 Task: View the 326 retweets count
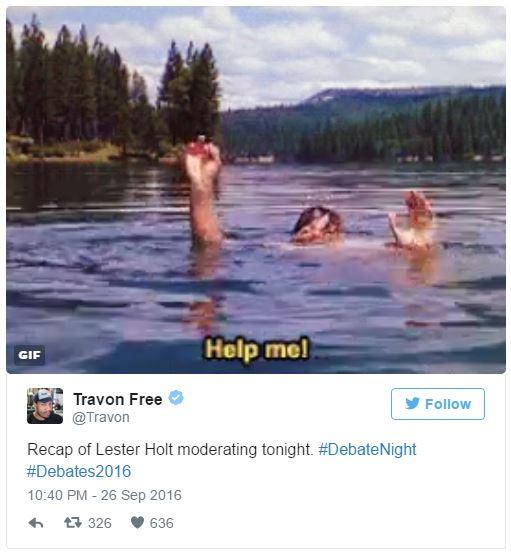click(100, 523)
